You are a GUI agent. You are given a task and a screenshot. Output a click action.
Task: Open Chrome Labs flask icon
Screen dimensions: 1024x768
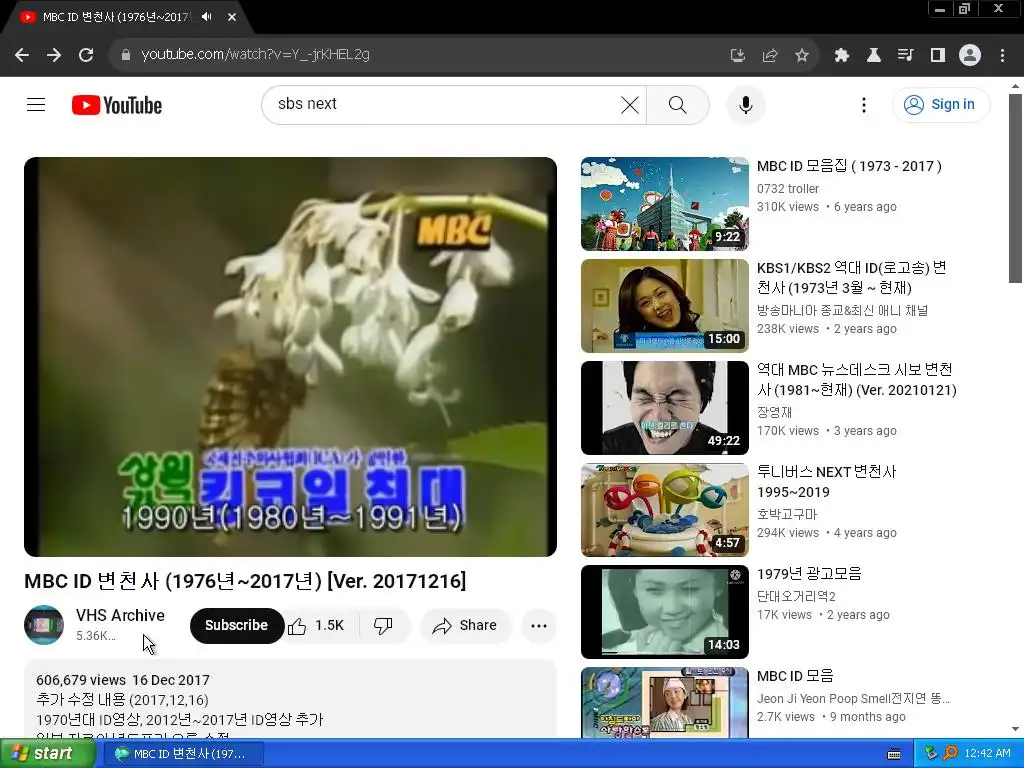(874, 55)
